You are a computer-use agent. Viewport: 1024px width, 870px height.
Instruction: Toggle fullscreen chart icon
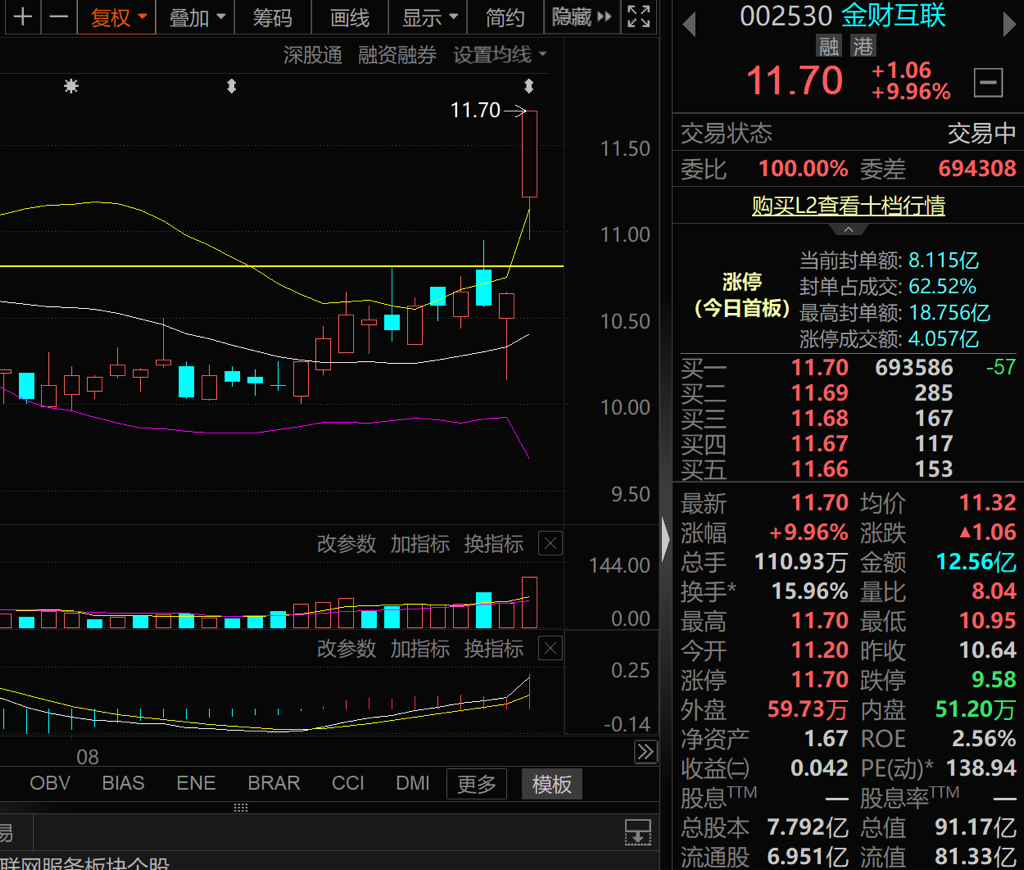coord(638,17)
